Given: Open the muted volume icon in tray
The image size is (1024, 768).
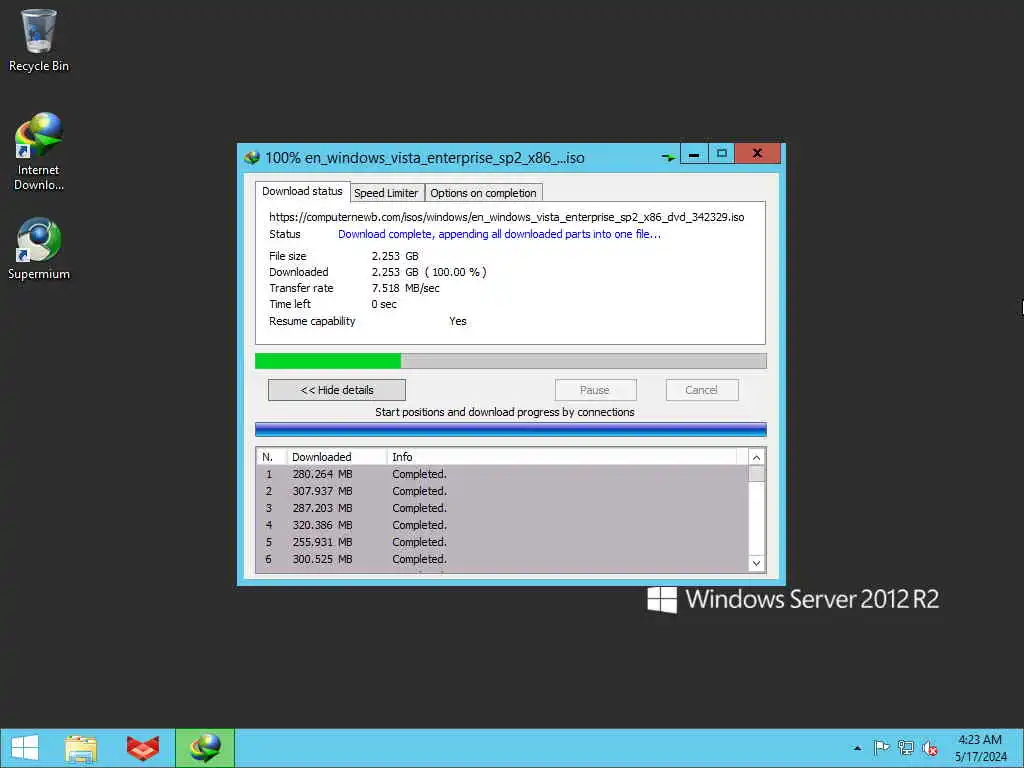Looking at the screenshot, I should [x=929, y=748].
